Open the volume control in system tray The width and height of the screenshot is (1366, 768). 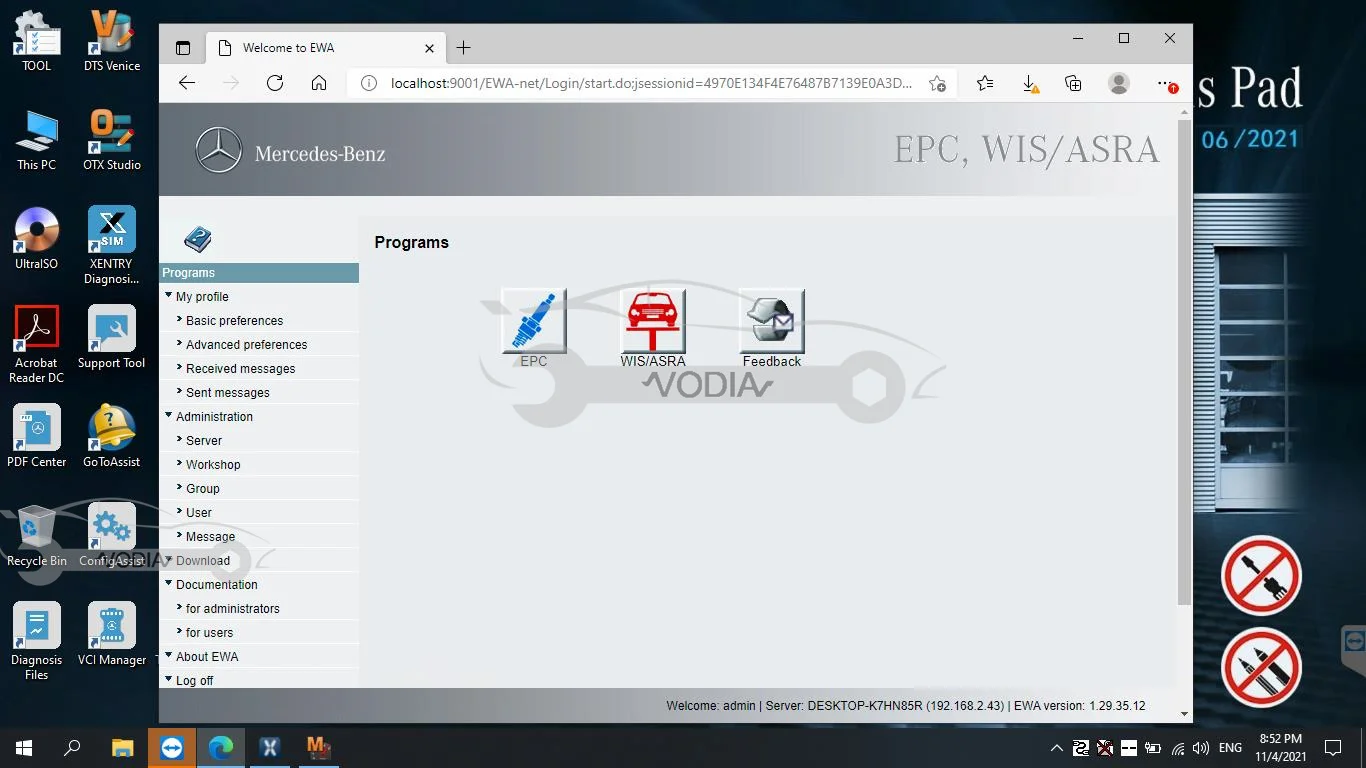coord(1201,748)
